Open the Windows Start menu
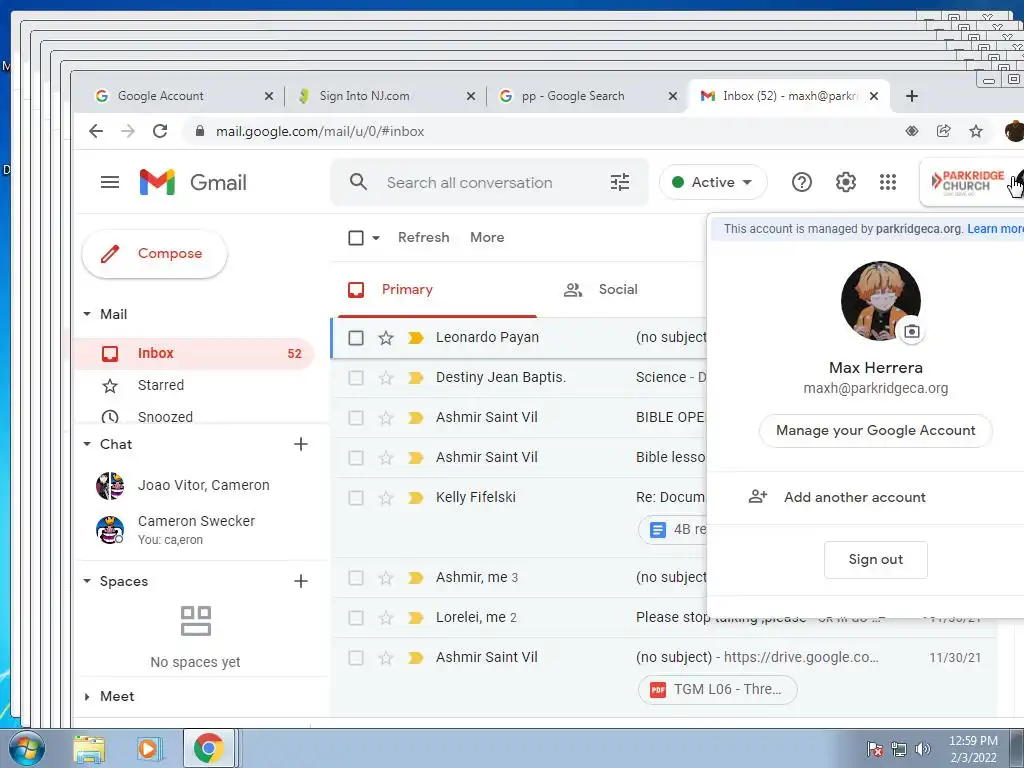The height and width of the screenshot is (768, 1024). click(26, 748)
